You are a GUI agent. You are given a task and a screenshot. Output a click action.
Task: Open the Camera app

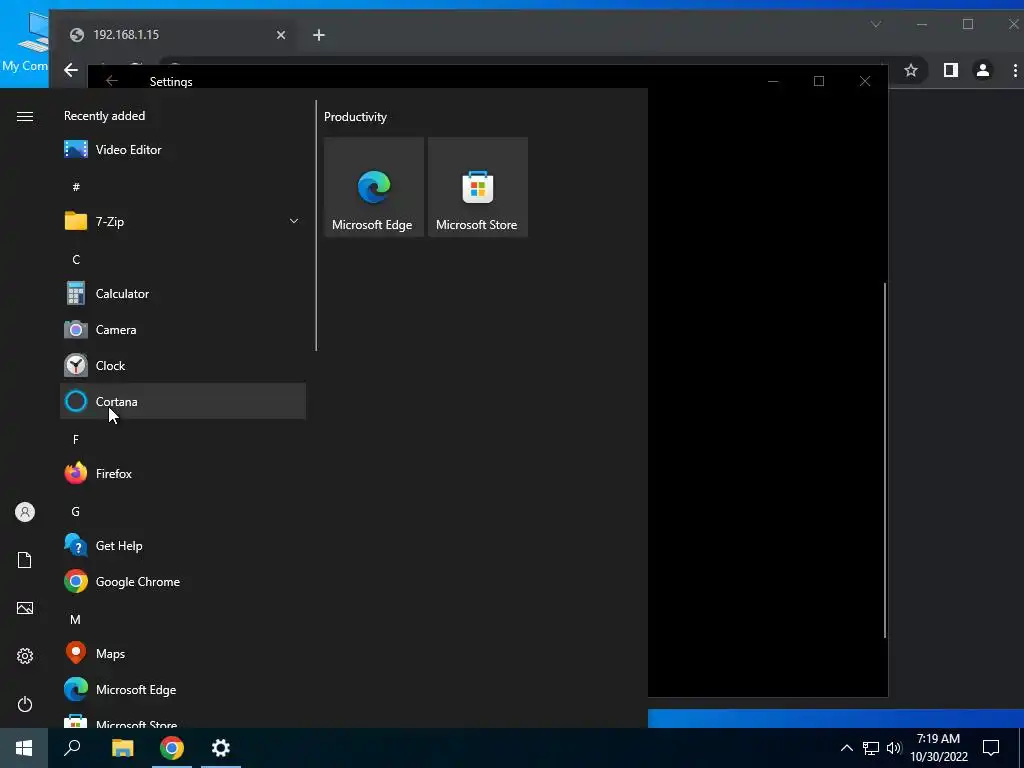coord(183,330)
